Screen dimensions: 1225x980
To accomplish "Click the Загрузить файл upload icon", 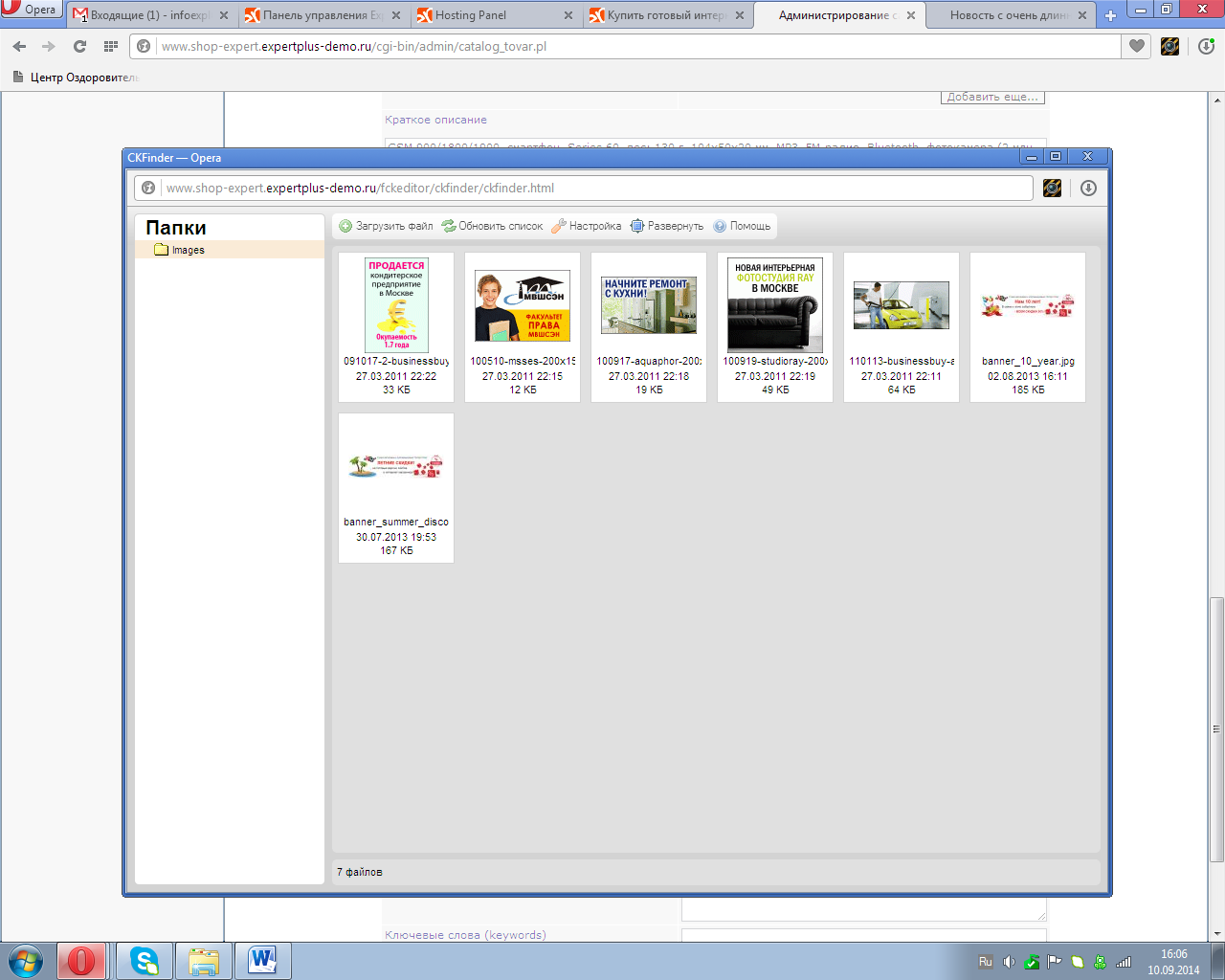I will tap(345, 227).
